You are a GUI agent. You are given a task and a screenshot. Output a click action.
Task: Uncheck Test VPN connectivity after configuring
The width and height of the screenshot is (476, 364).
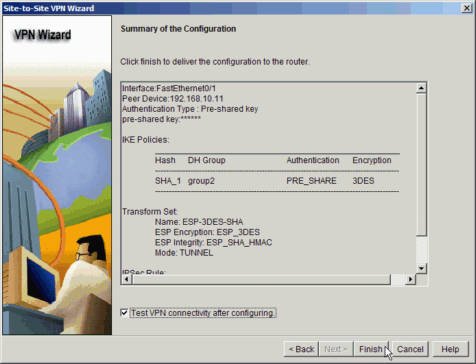point(124,313)
